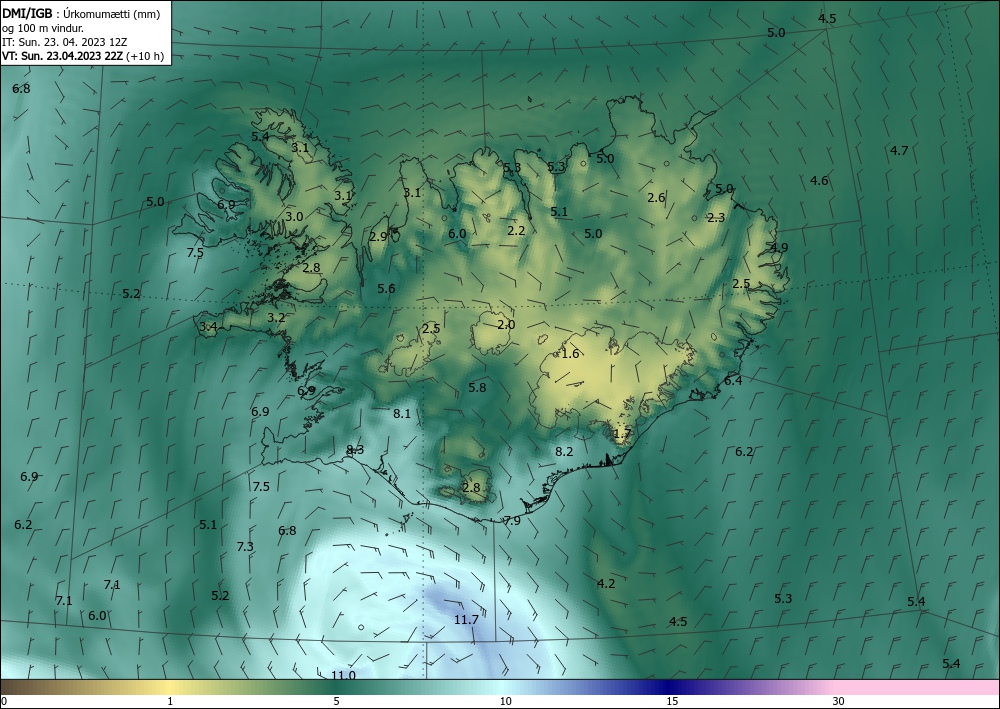Screen dimensions: 1000x709
Task: Click the 5.6 value label
Action: coord(386,289)
